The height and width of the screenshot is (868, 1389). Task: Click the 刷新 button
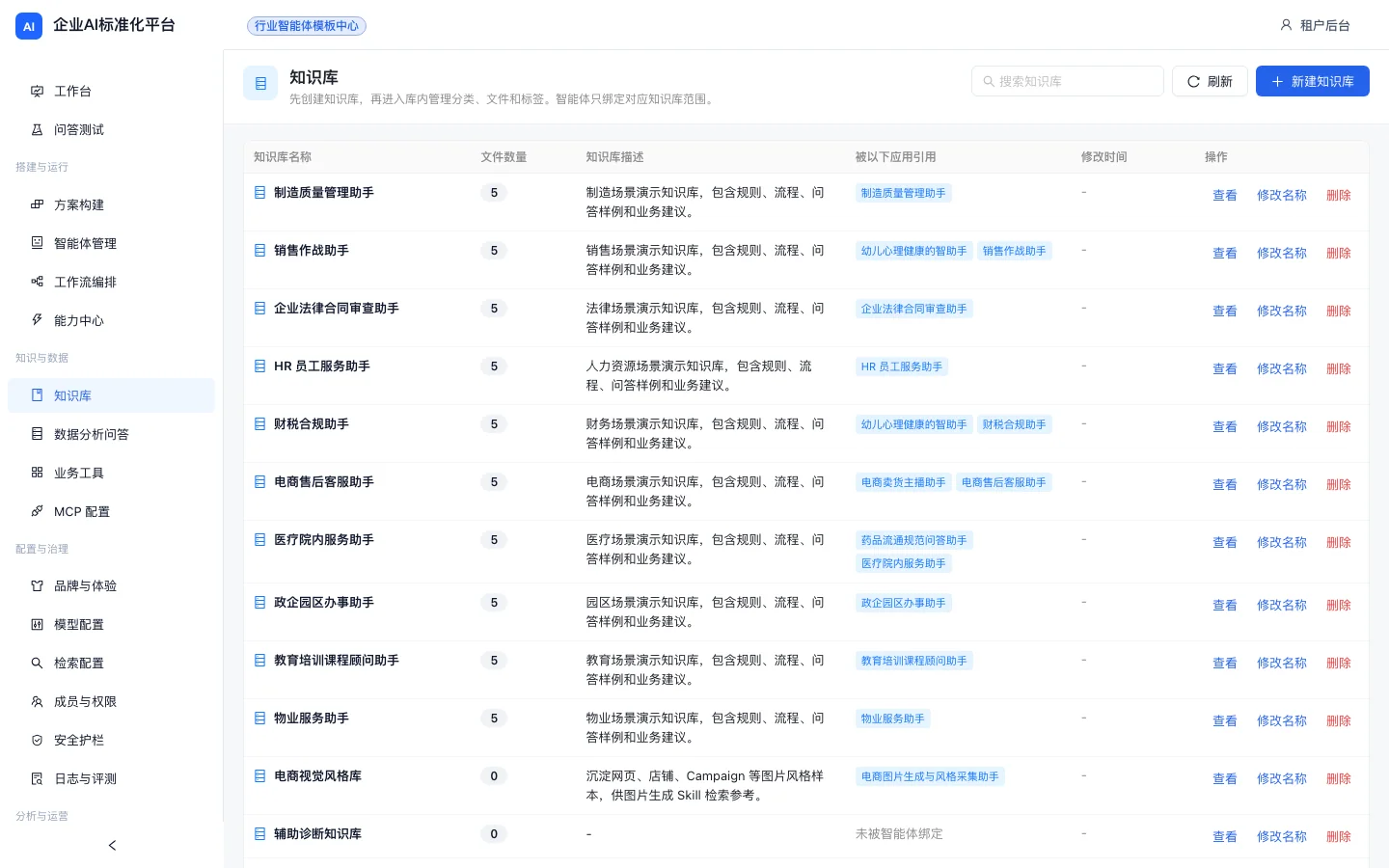(1210, 81)
